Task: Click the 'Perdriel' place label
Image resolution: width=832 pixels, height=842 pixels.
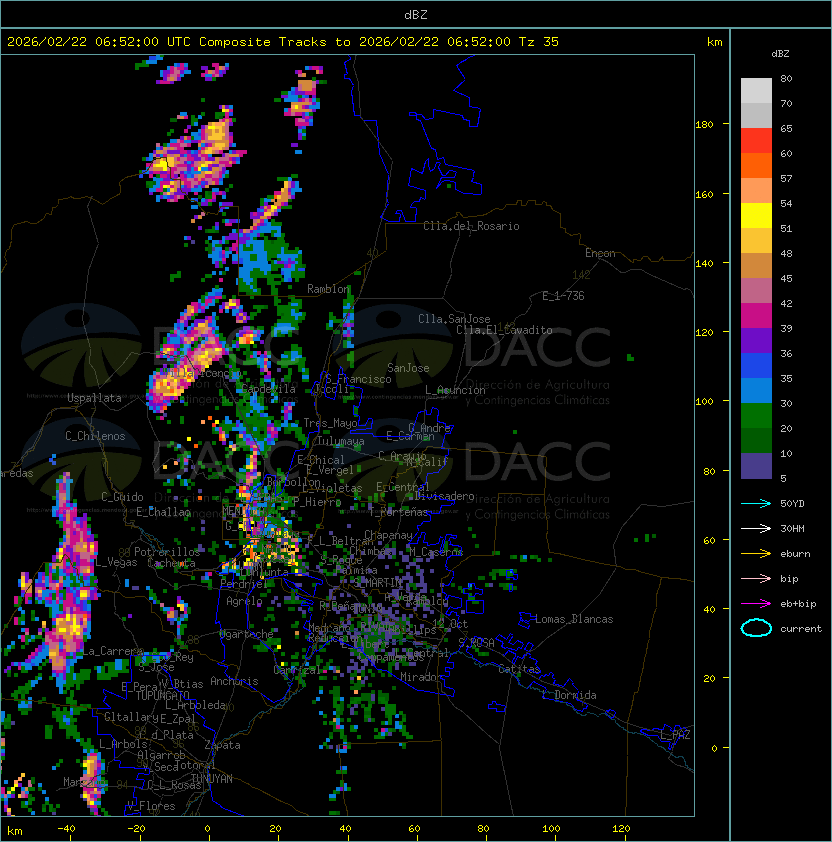Action: tap(244, 584)
